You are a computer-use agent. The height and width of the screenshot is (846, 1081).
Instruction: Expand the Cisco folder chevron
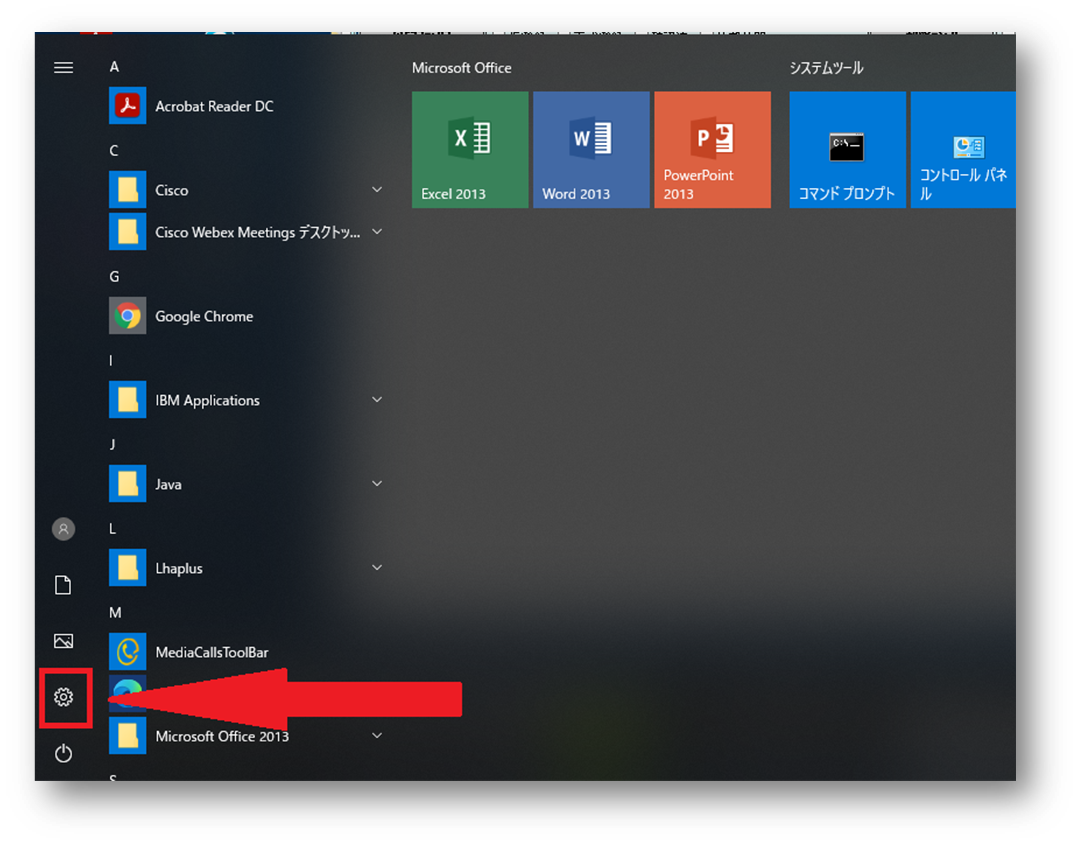tap(377, 190)
